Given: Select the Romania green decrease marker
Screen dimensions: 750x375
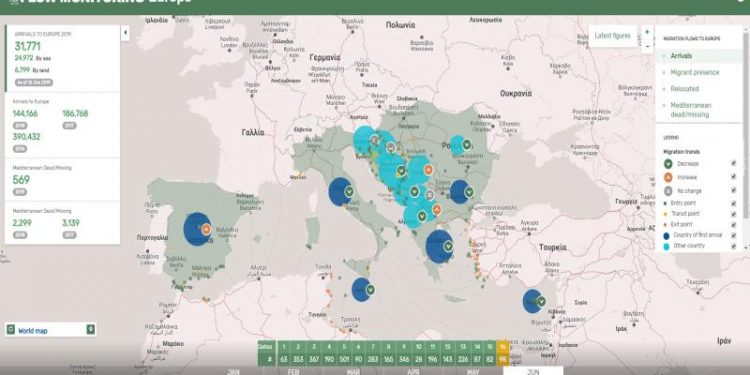Looking at the screenshot, I should (x=467, y=144).
